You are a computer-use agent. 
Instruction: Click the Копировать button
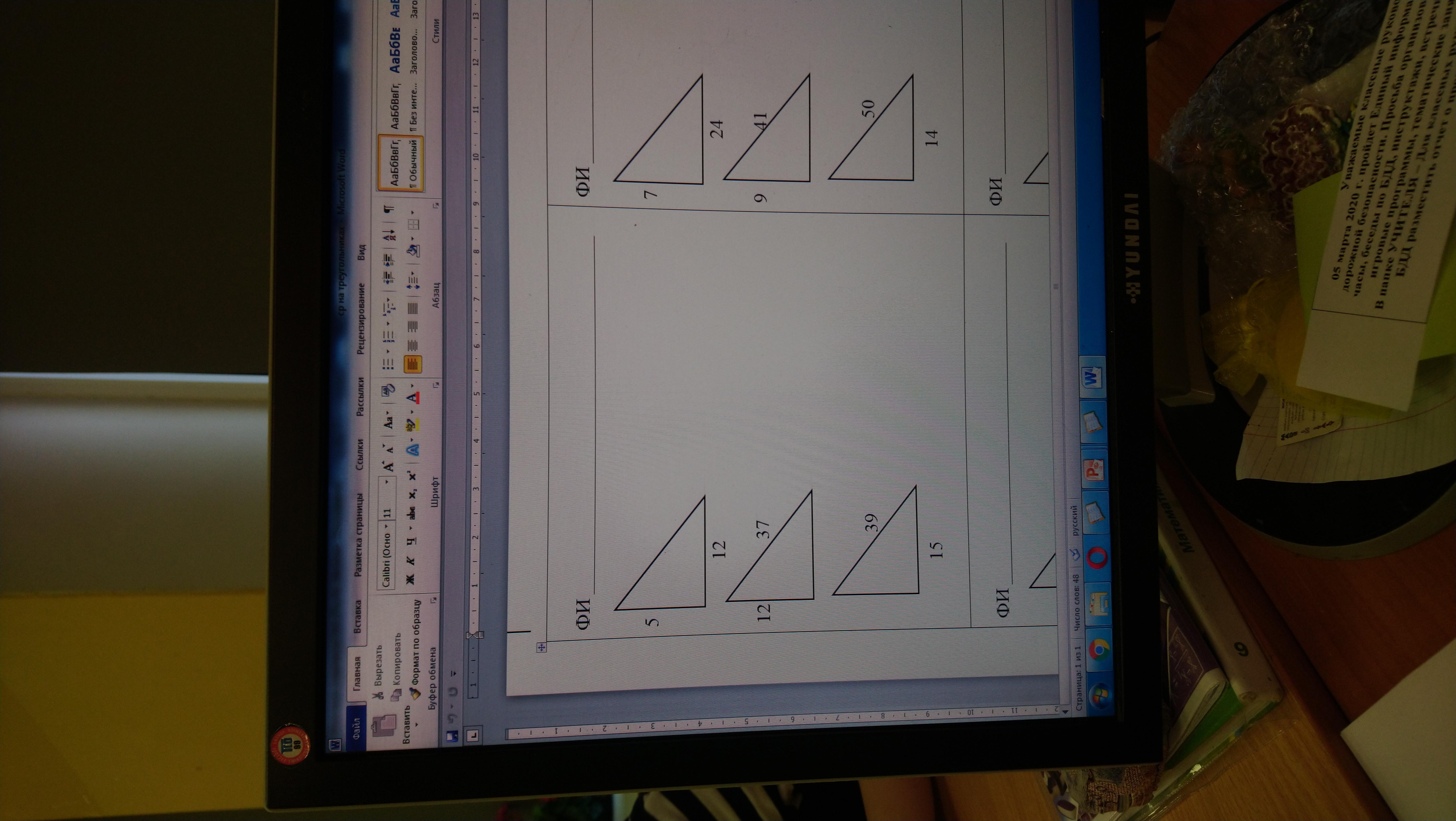click(x=397, y=672)
